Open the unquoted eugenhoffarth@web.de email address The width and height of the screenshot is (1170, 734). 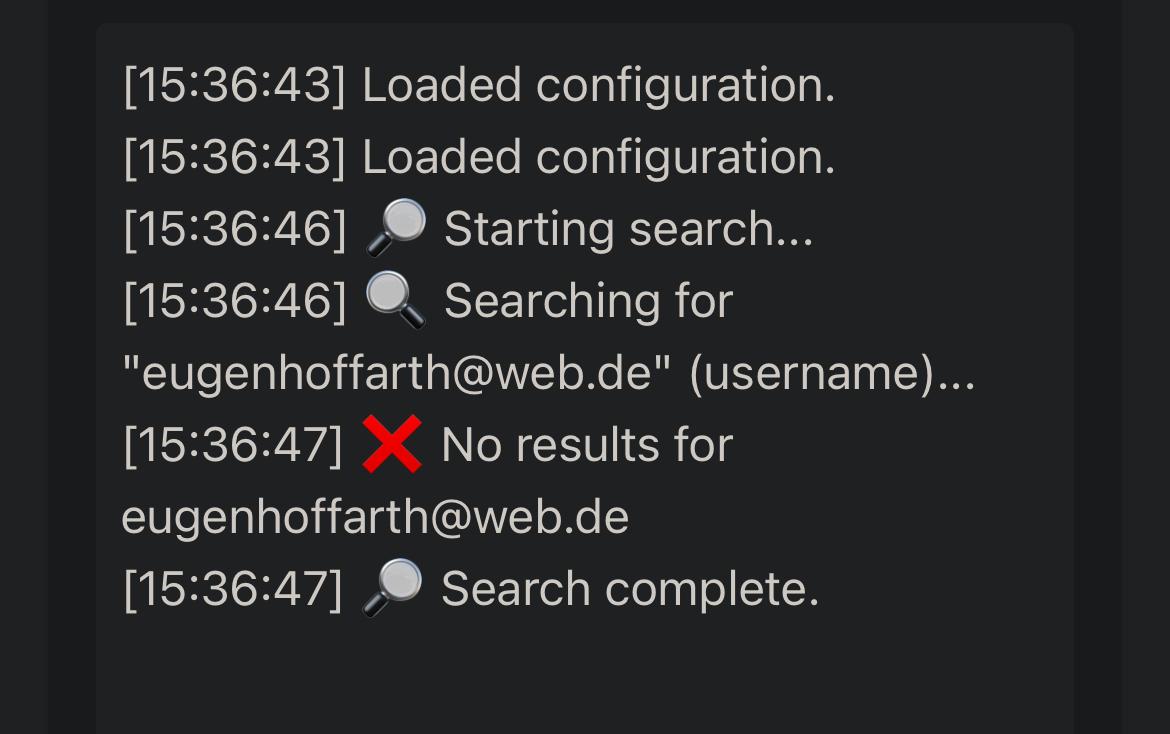(x=375, y=517)
